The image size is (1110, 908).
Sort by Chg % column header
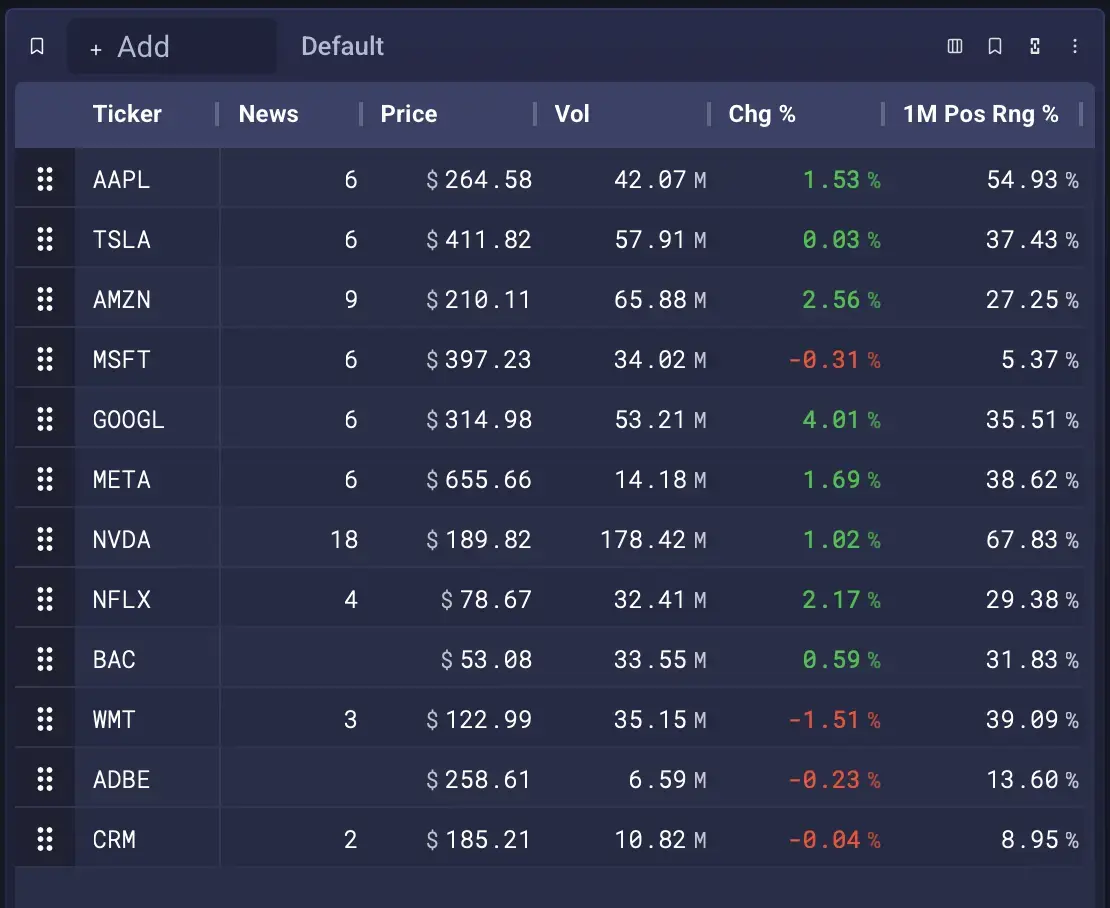pos(762,114)
